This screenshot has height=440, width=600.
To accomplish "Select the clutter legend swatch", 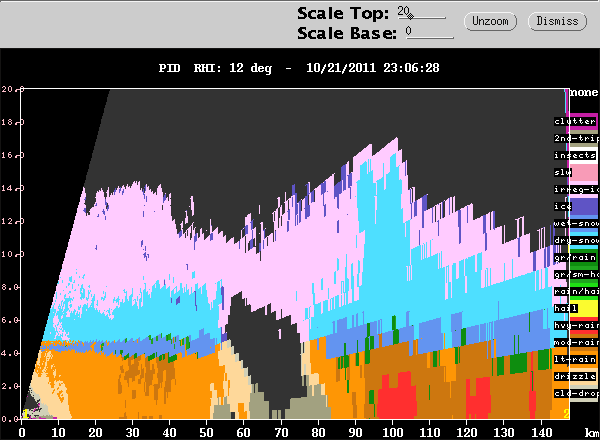I will coord(582,122).
